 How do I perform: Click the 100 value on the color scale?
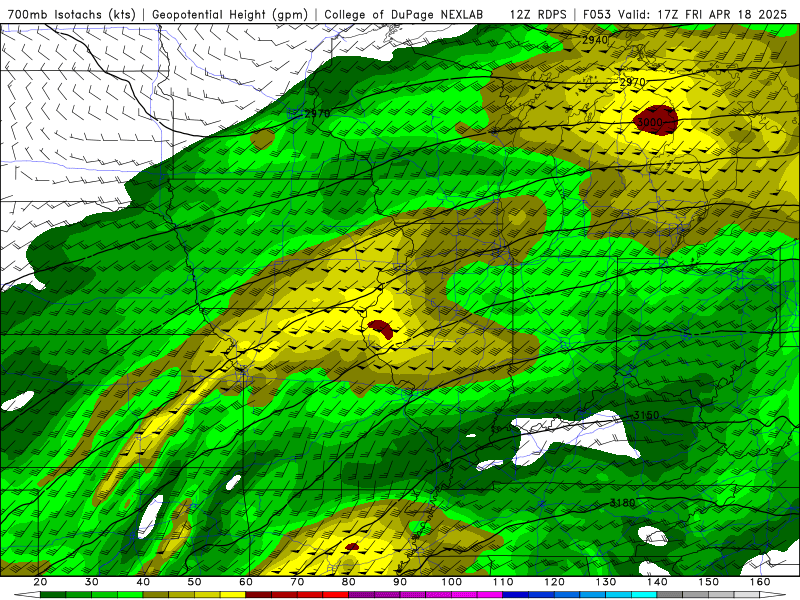coord(452,582)
